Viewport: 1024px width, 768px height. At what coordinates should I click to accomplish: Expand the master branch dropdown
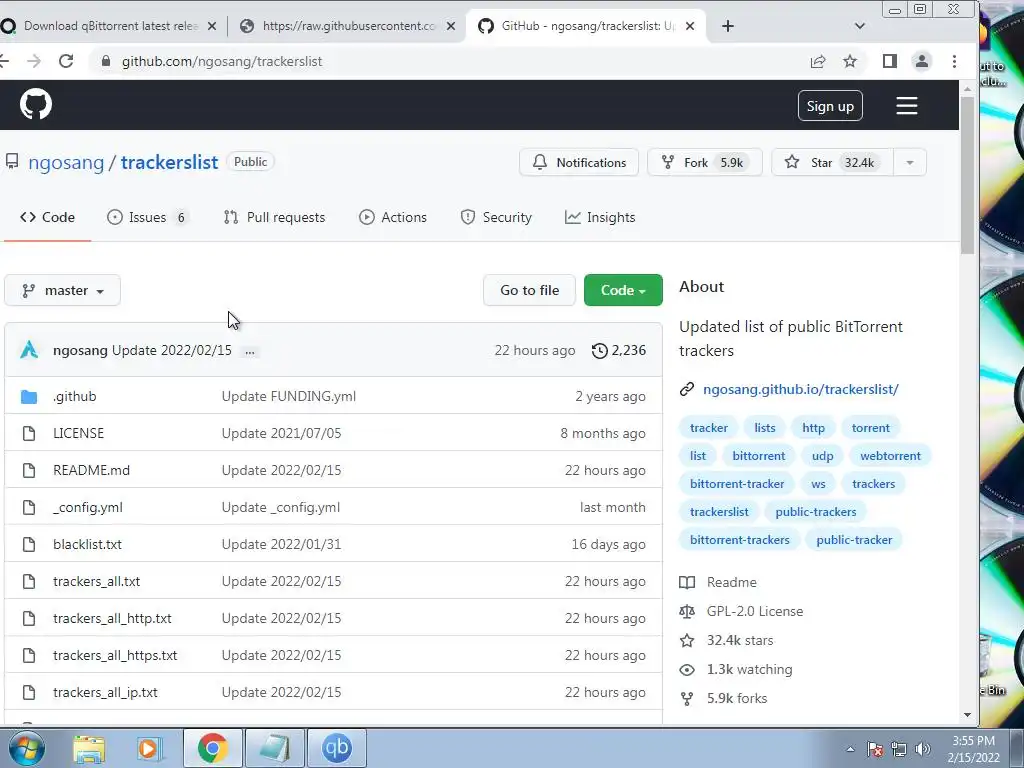click(63, 291)
